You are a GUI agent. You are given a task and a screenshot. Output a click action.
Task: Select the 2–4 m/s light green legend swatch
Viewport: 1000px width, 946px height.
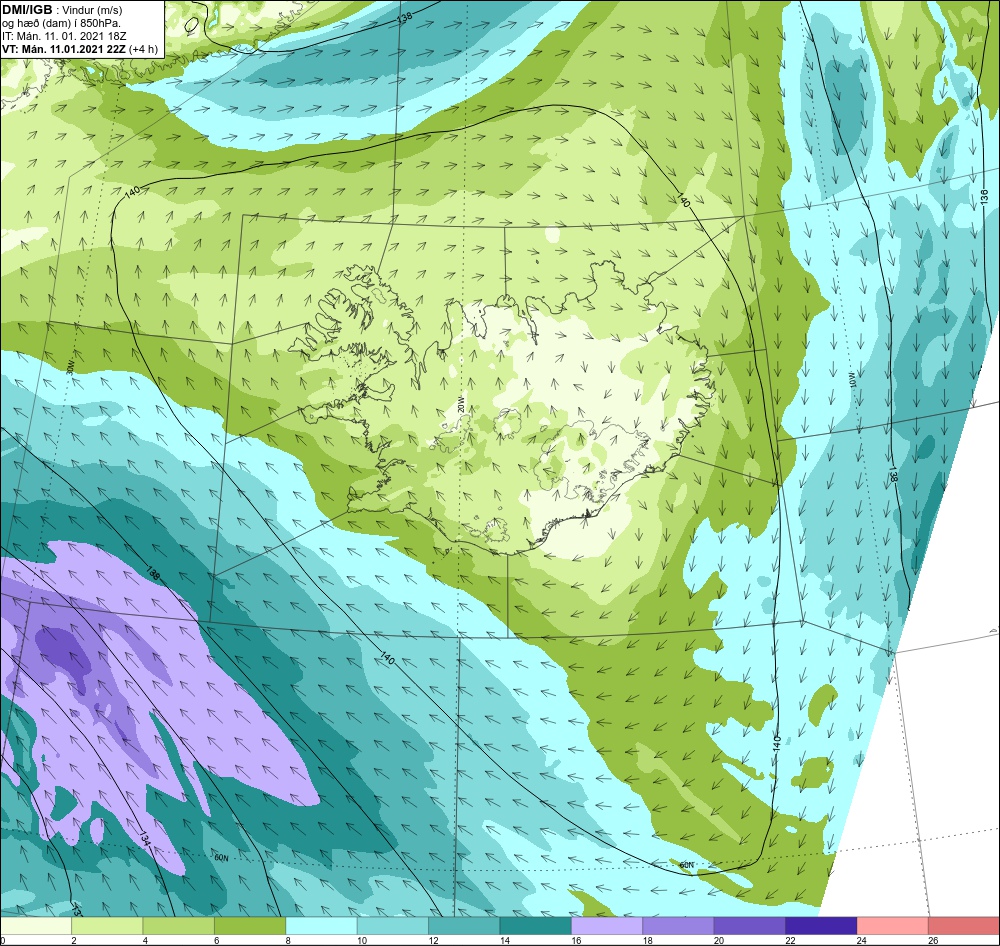click(107, 926)
